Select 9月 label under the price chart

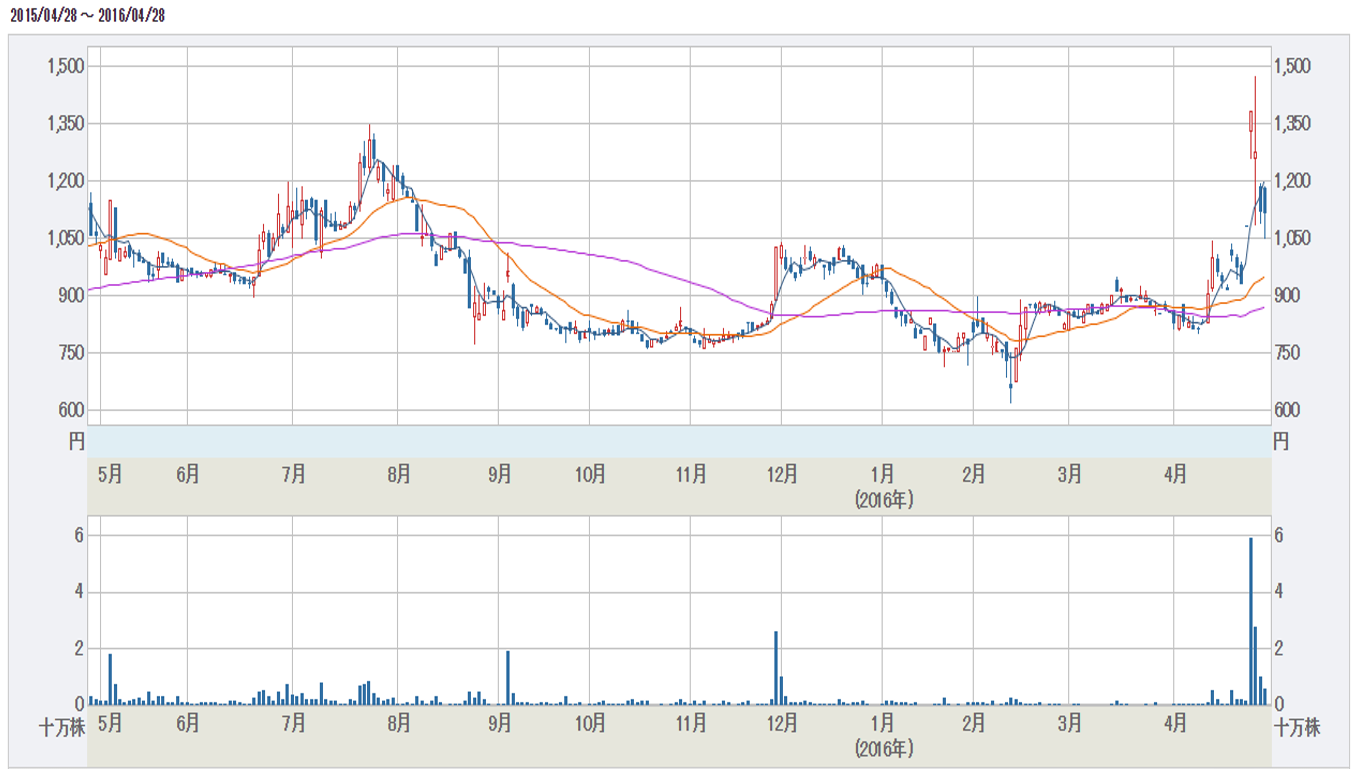(499, 474)
